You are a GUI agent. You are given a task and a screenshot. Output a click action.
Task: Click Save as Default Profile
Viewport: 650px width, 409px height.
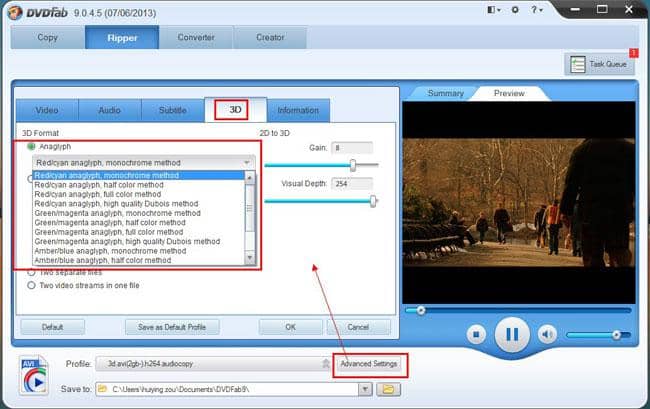point(172,327)
